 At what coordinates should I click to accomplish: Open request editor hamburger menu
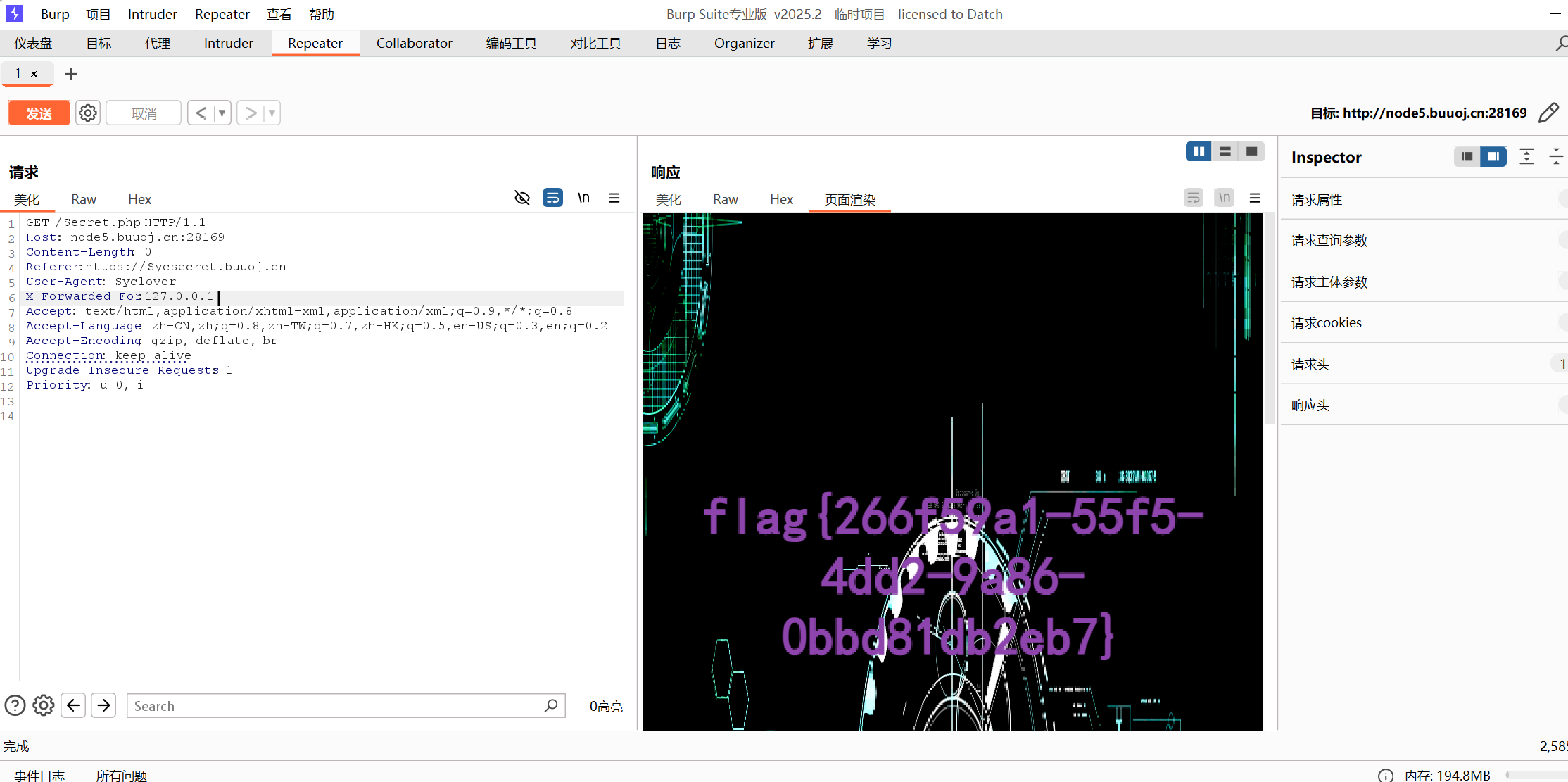tap(614, 198)
